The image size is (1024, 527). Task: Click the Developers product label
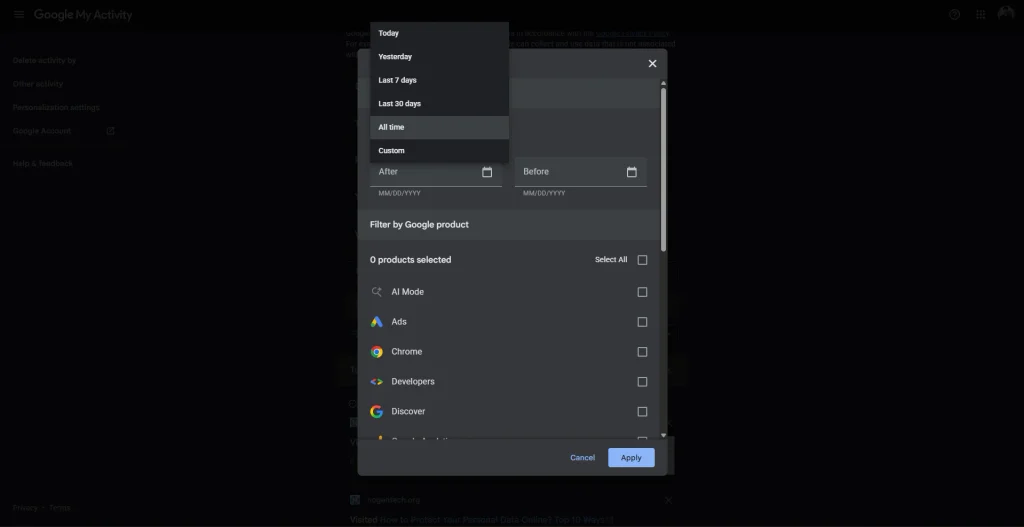pyautogui.click(x=413, y=381)
